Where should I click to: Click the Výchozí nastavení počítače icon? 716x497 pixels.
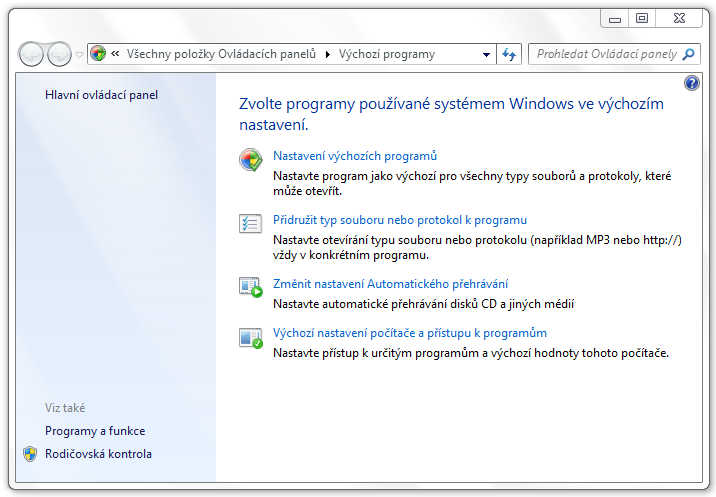click(x=251, y=338)
